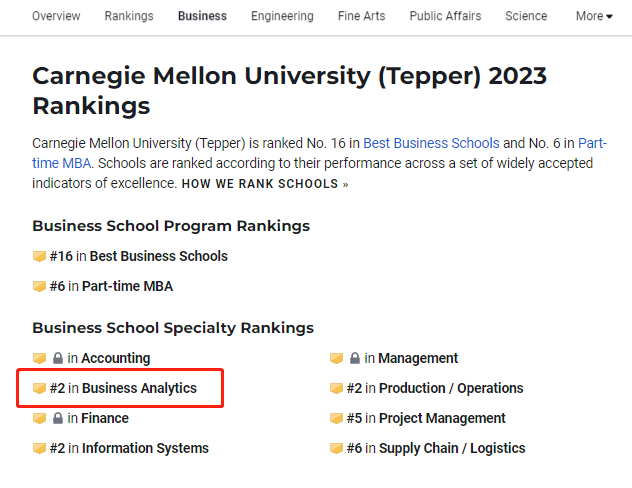
Task: Open the How We Rank Schools link
Action: pyautogui.click(x=265, y=184)
